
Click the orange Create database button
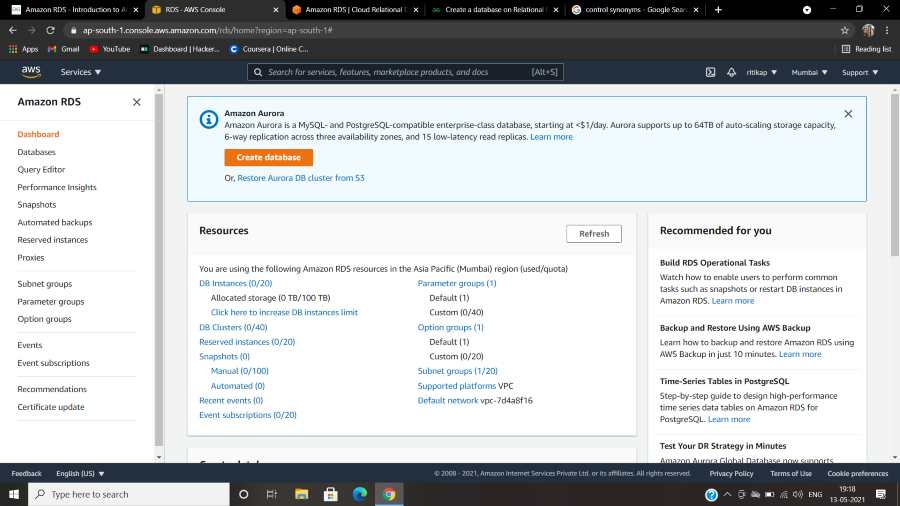[269, 157]
